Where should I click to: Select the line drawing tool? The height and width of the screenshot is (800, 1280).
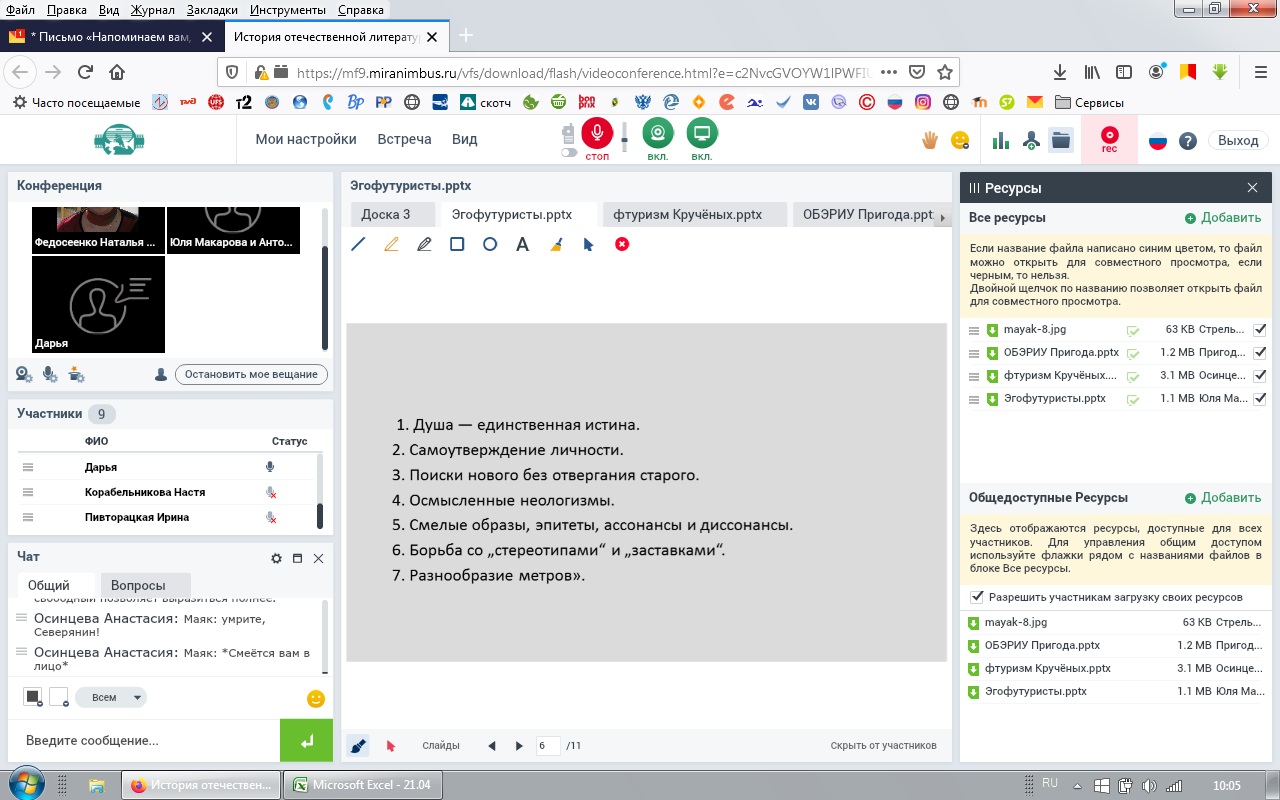click(x=359, y=244)
